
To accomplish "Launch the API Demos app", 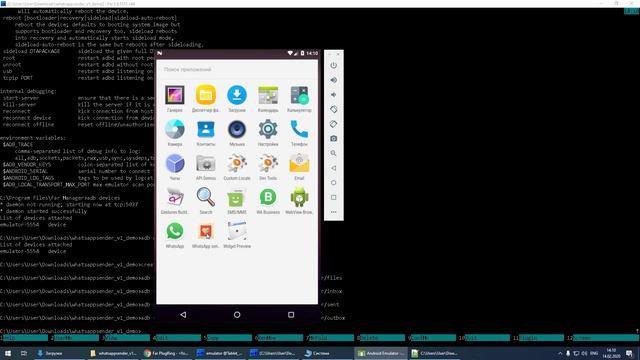I will 206,163.
